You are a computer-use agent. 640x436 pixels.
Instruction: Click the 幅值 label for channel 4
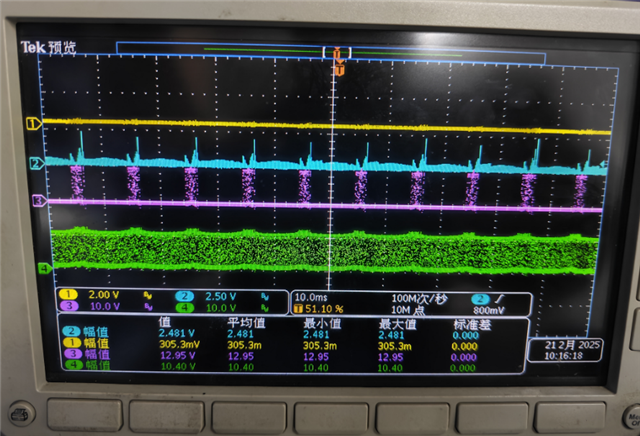click(x=98, y=365)
